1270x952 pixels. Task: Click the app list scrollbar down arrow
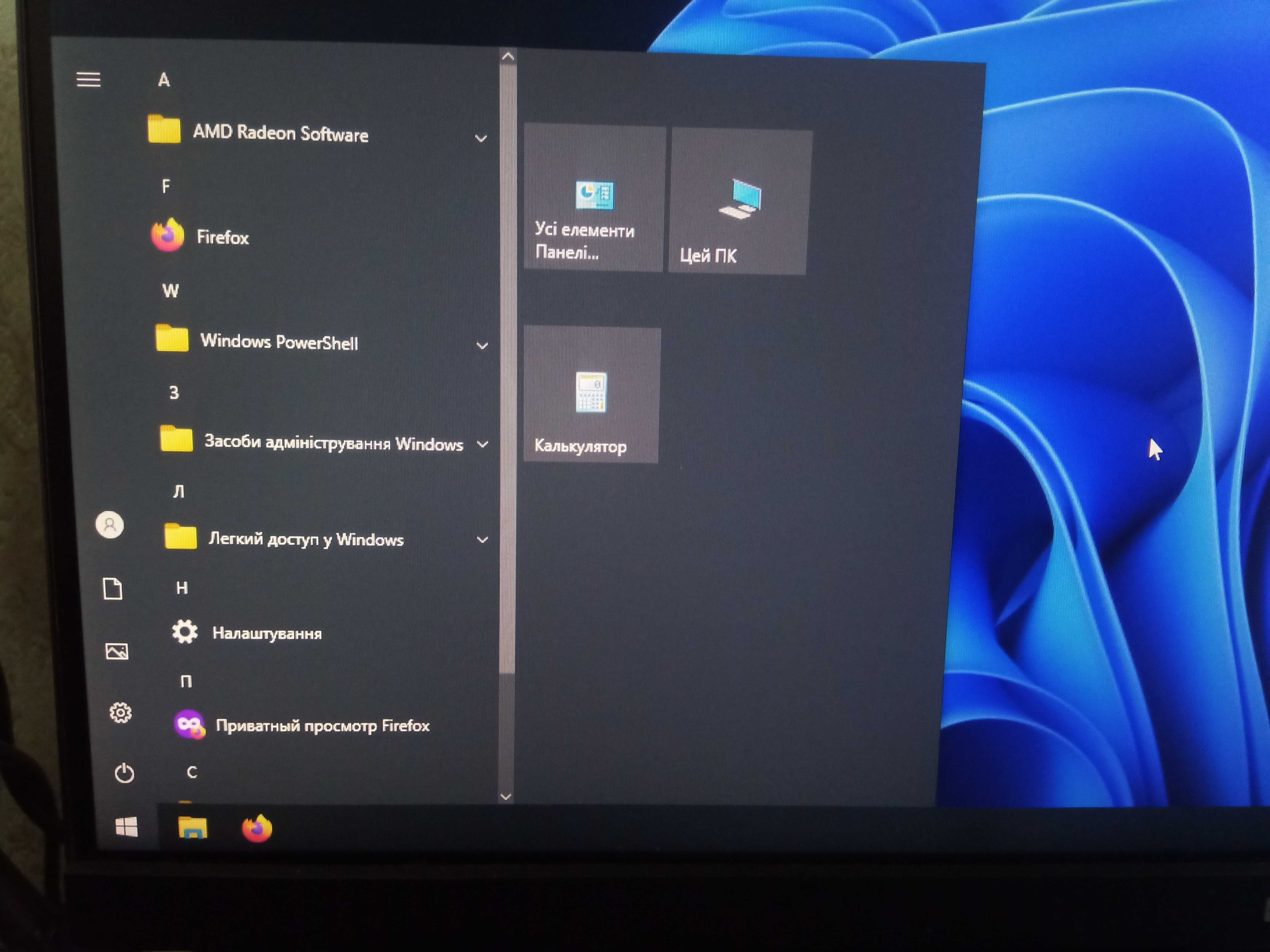pyautogui.click(x=506, y=796)
